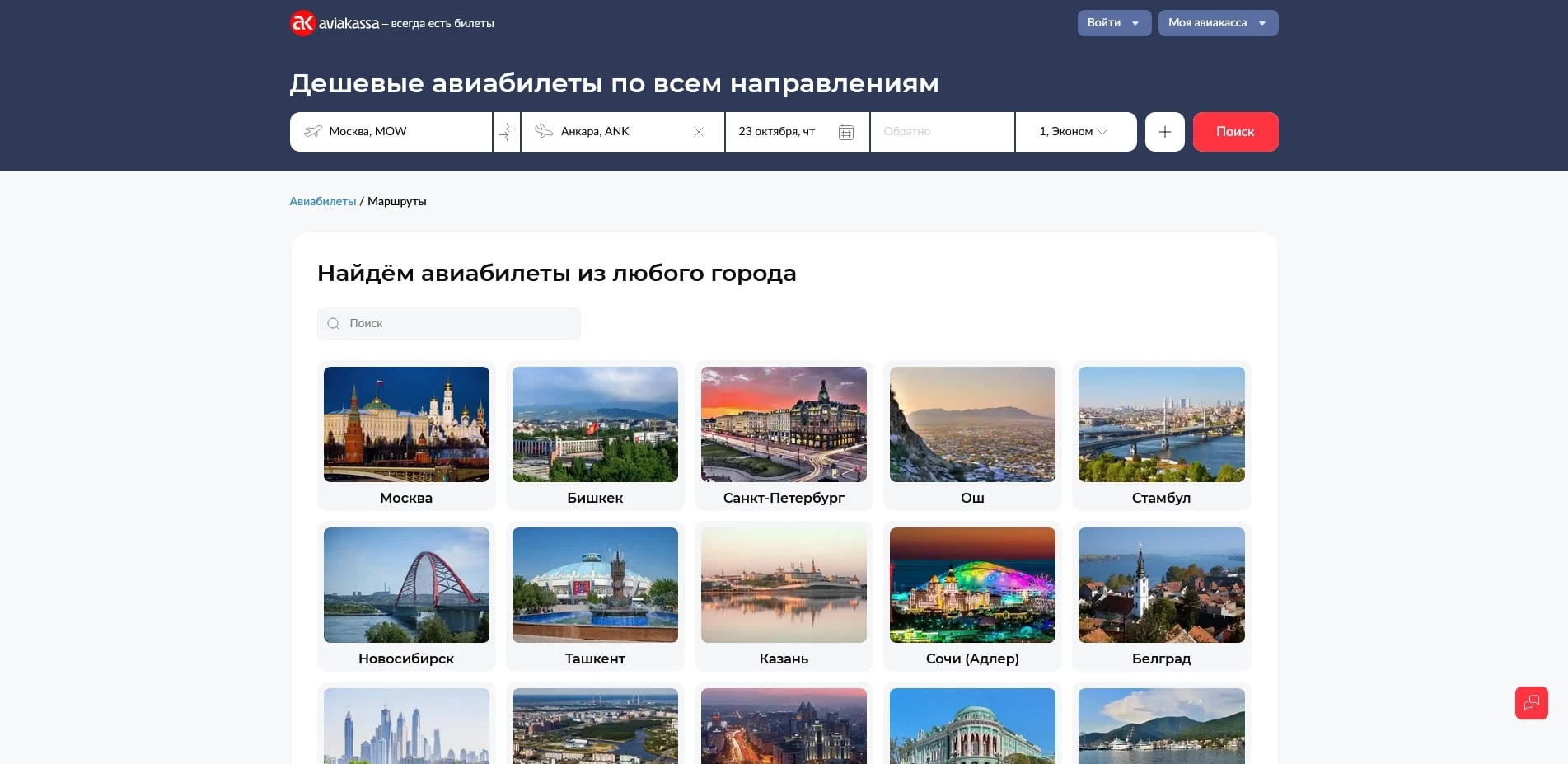Viewport: 1568px width, 764px height.
Task: Add another flight segment with plus button
Action: [1164, 132]
